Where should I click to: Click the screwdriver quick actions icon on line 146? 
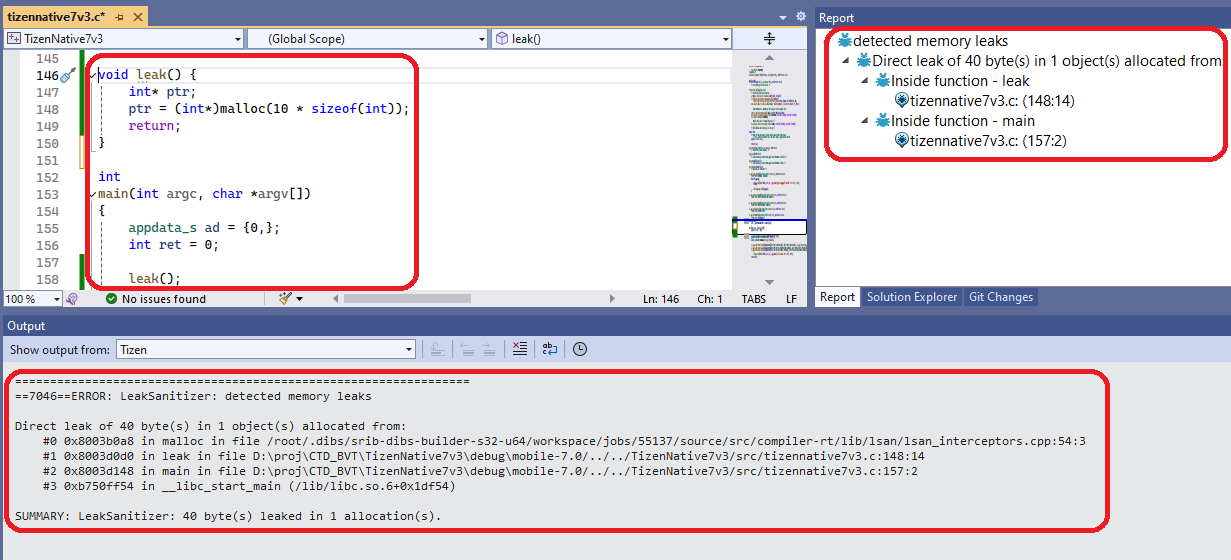[68, 76]
